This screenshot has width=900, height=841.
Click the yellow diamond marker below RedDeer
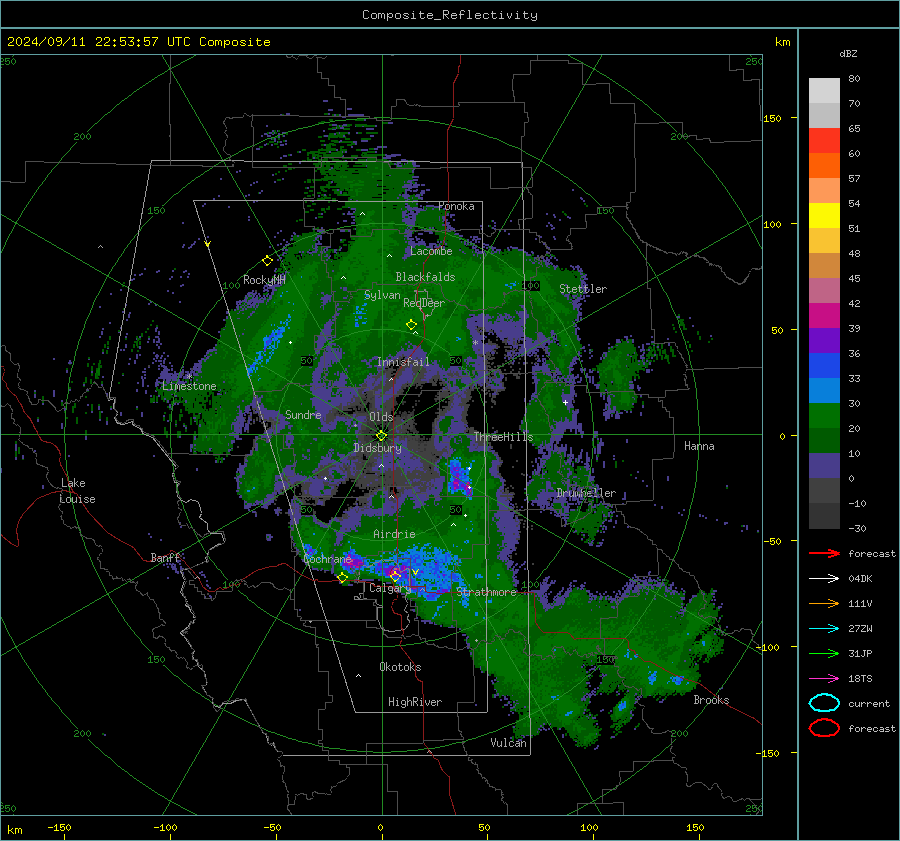tap(411, 325)
